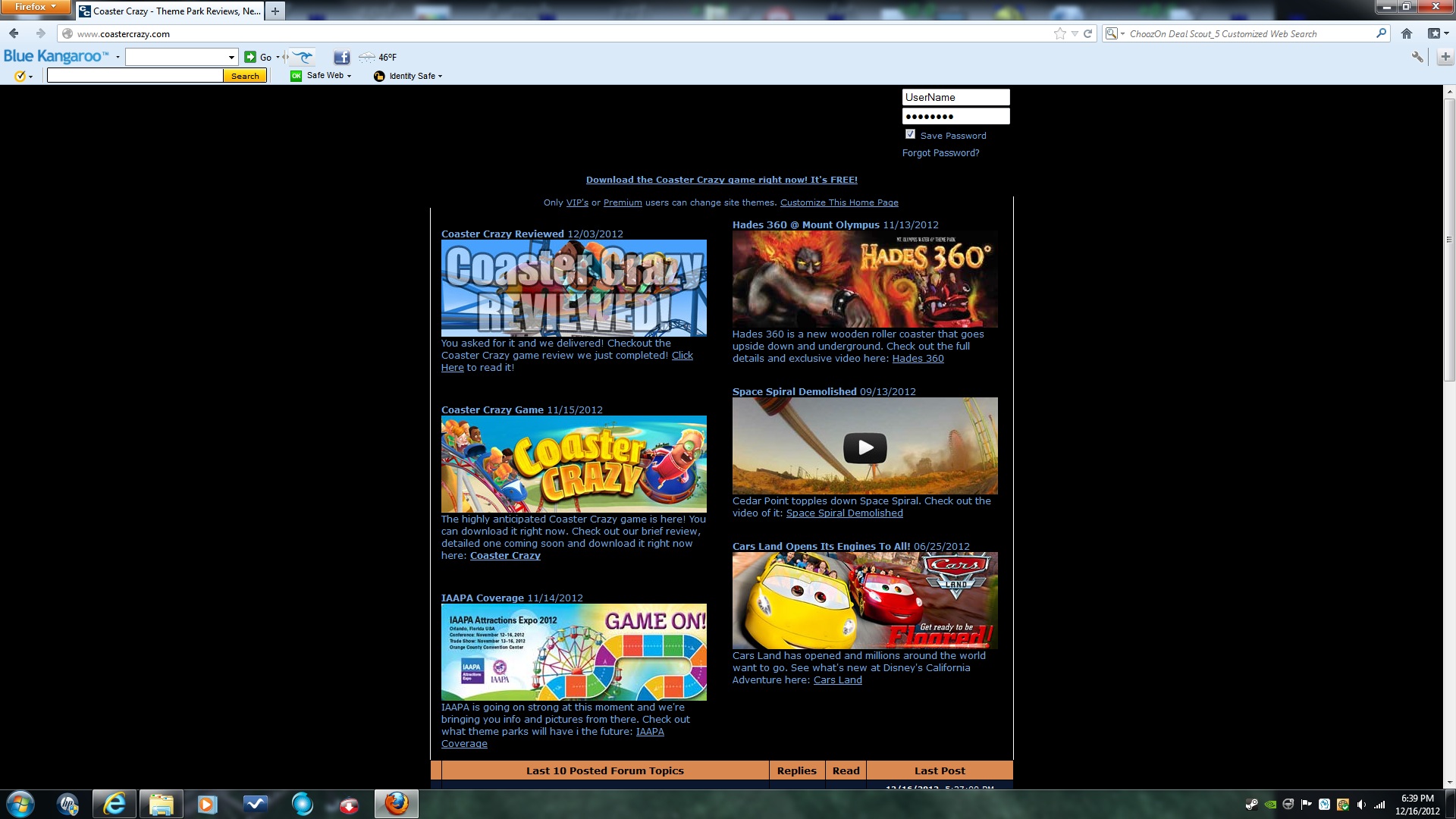The width and height of the screenshot is (1456, 819).
Task: Open the HP icon on the taskbar
Action: (67, 804)
